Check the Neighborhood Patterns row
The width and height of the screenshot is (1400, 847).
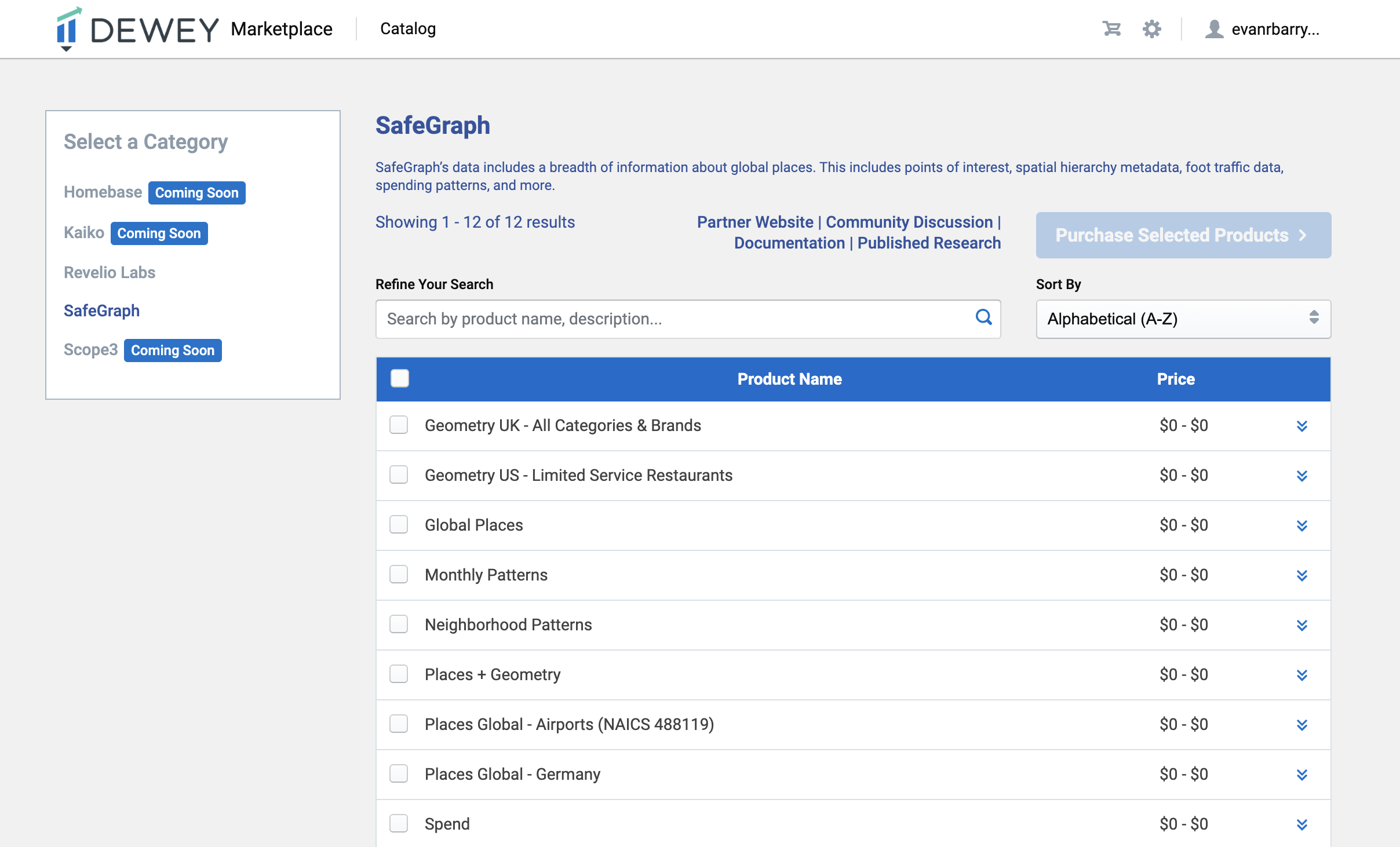pos(399,624)
